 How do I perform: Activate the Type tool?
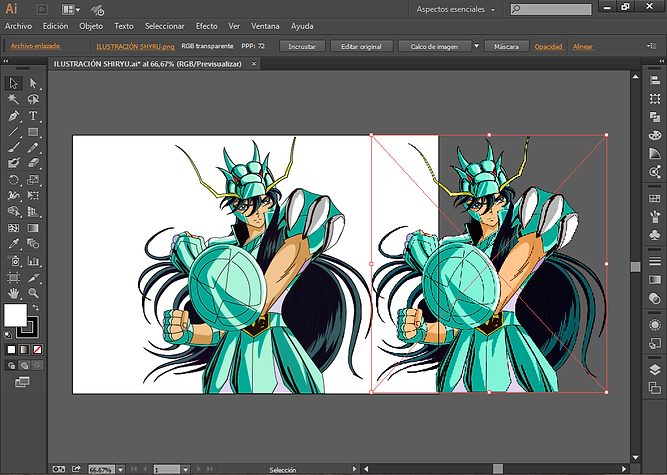coord(33,116)
